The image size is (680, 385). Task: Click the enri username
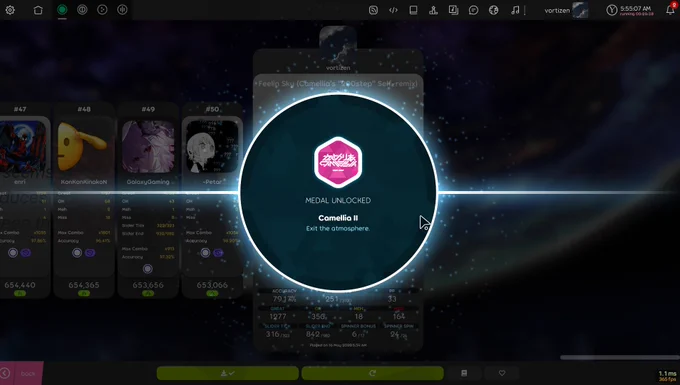click(x=20, y=182)
